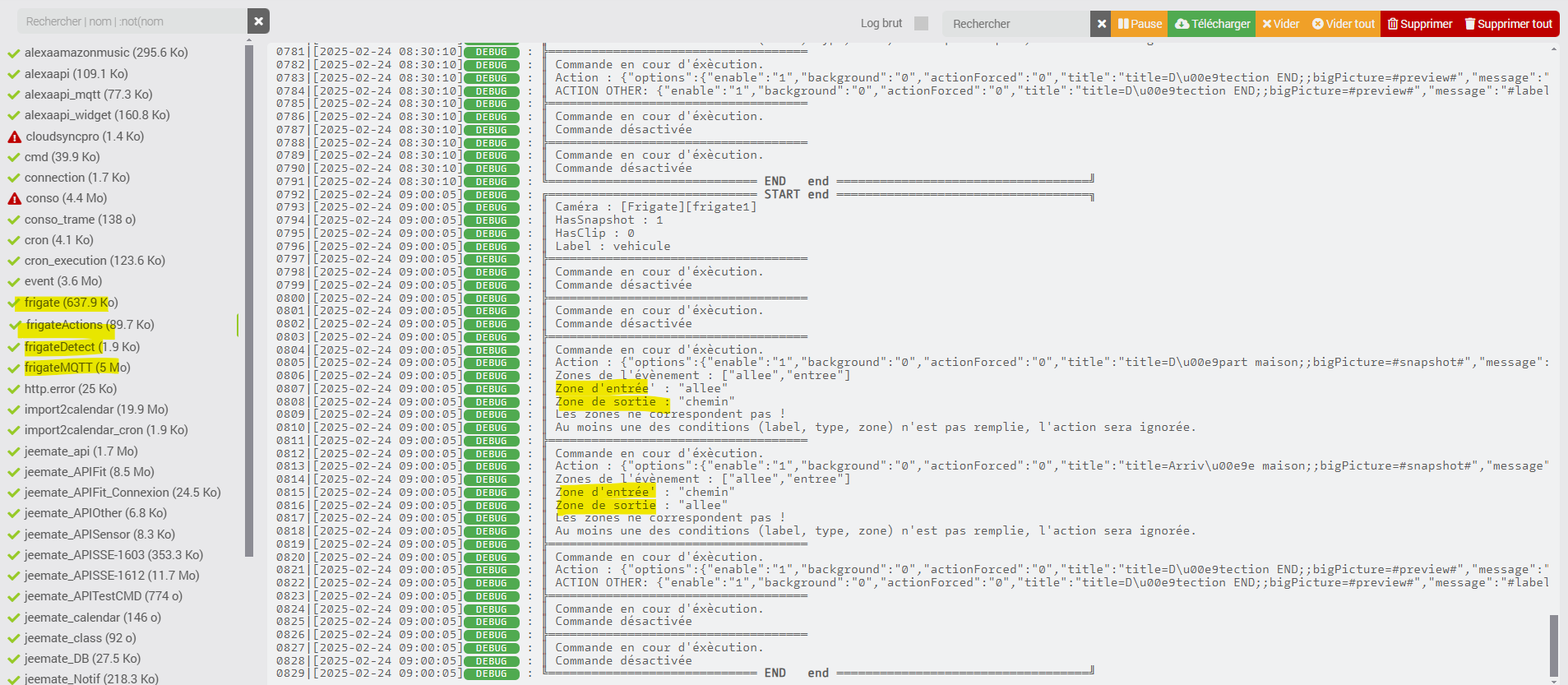This screenshot has width=1568, height=685.
Task: Click the green check icon beside alexaamazonmusic
Action: (13, 53)
